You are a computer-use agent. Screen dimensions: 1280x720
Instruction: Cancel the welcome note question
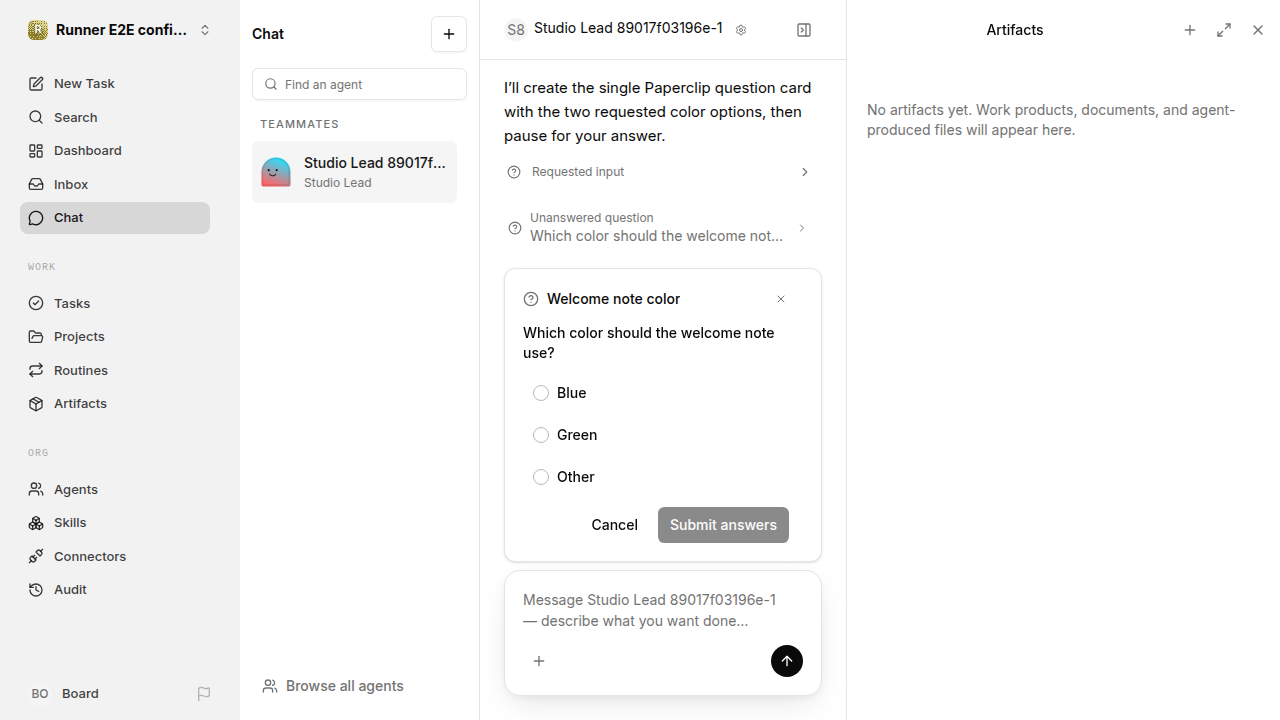click(614, 525)
